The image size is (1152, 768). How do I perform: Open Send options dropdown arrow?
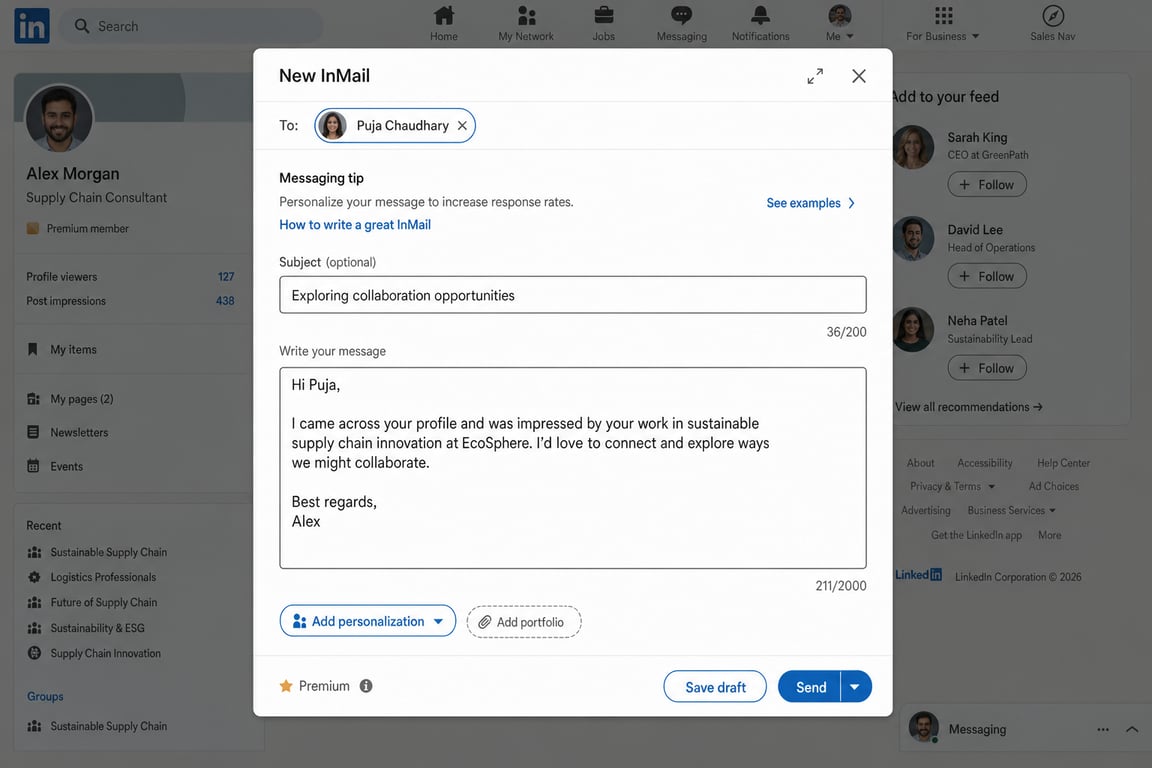coord(856,686)
